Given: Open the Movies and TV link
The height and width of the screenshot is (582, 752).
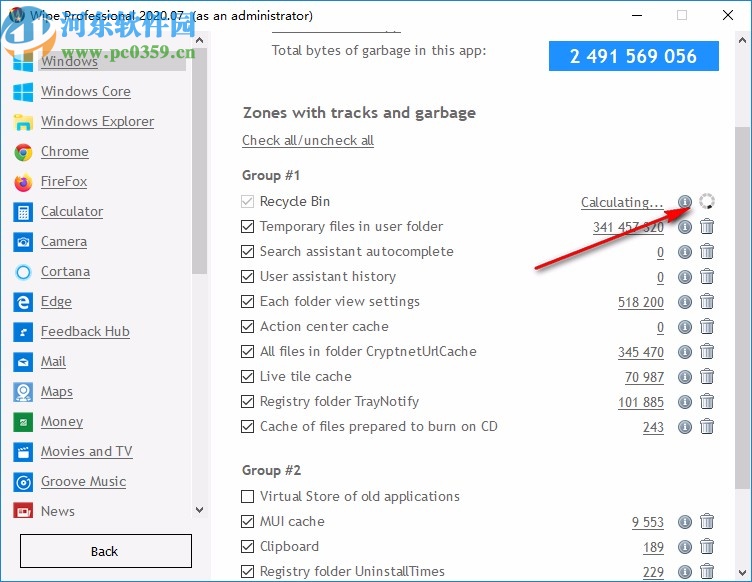Looking at the screenshot, I should coord(87,452).
